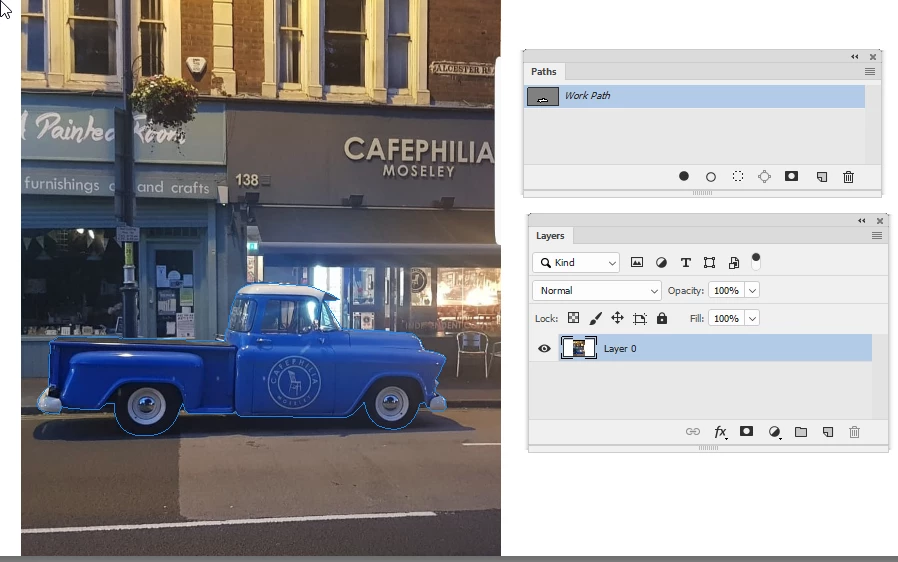
Task: Click the Layers panel vertical scrollbar
Action: coord(880,376)
